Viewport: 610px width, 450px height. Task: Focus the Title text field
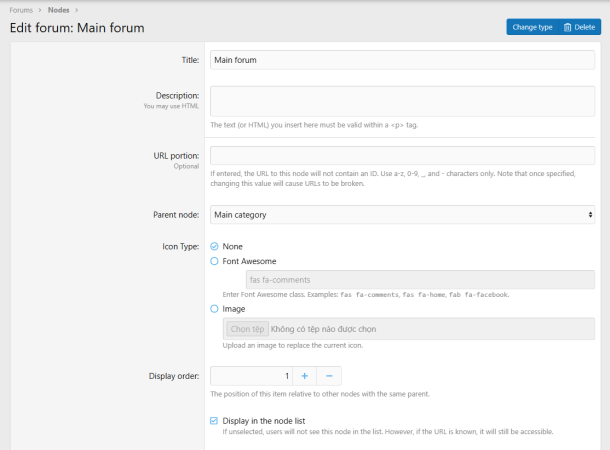402,60
